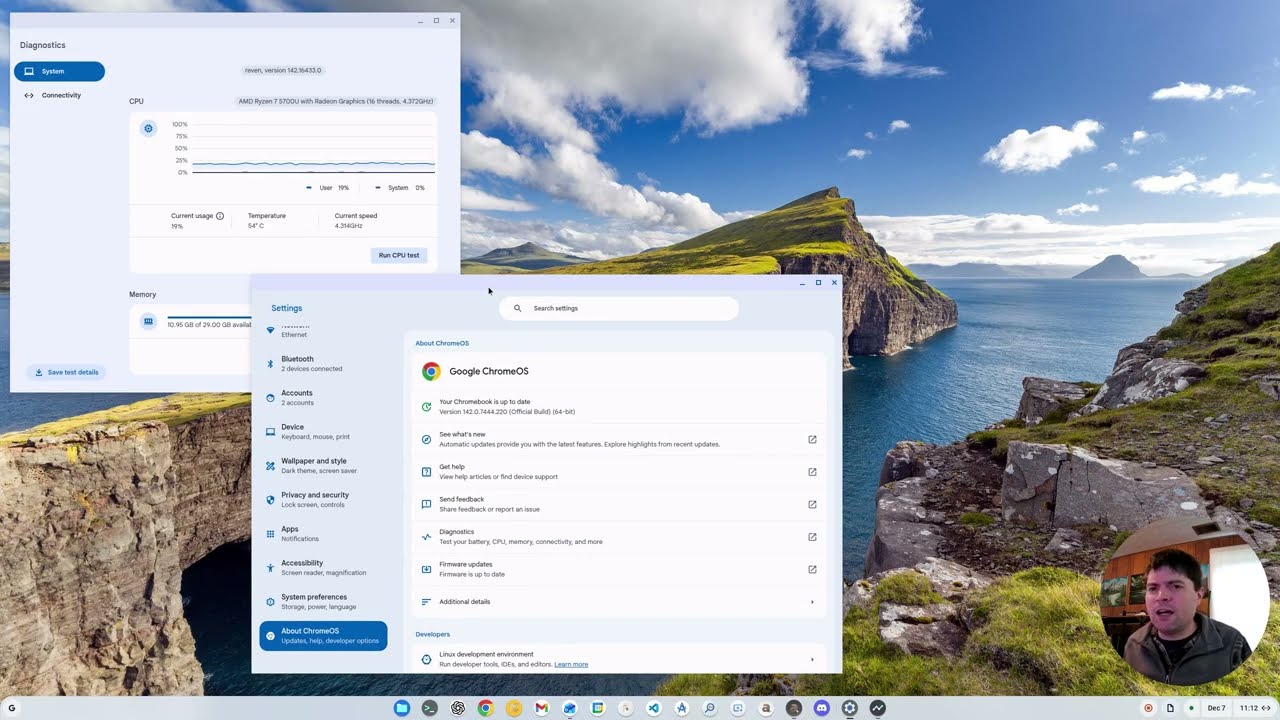The width and height of the screenshot is (1280, 720).
Task: Click the Learn more link
Action: click(x=571, y=664)
